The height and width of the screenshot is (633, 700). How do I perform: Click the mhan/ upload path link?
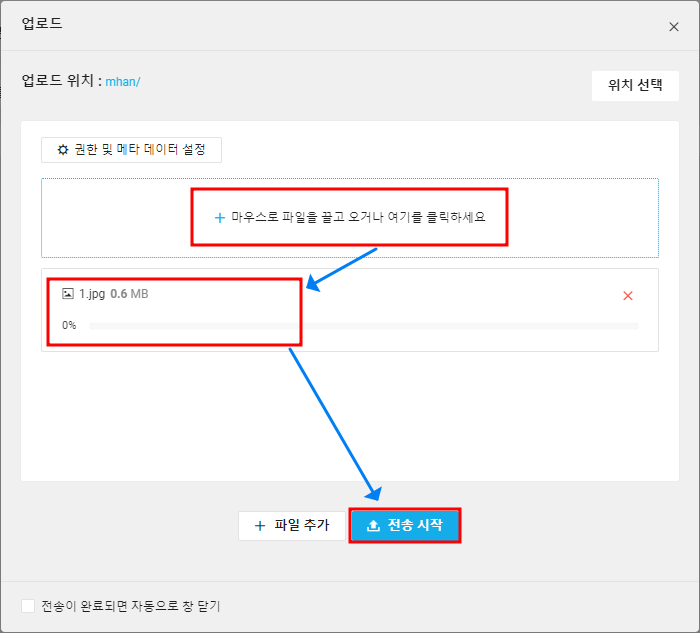pyautogui.click(x=123, y=82)
